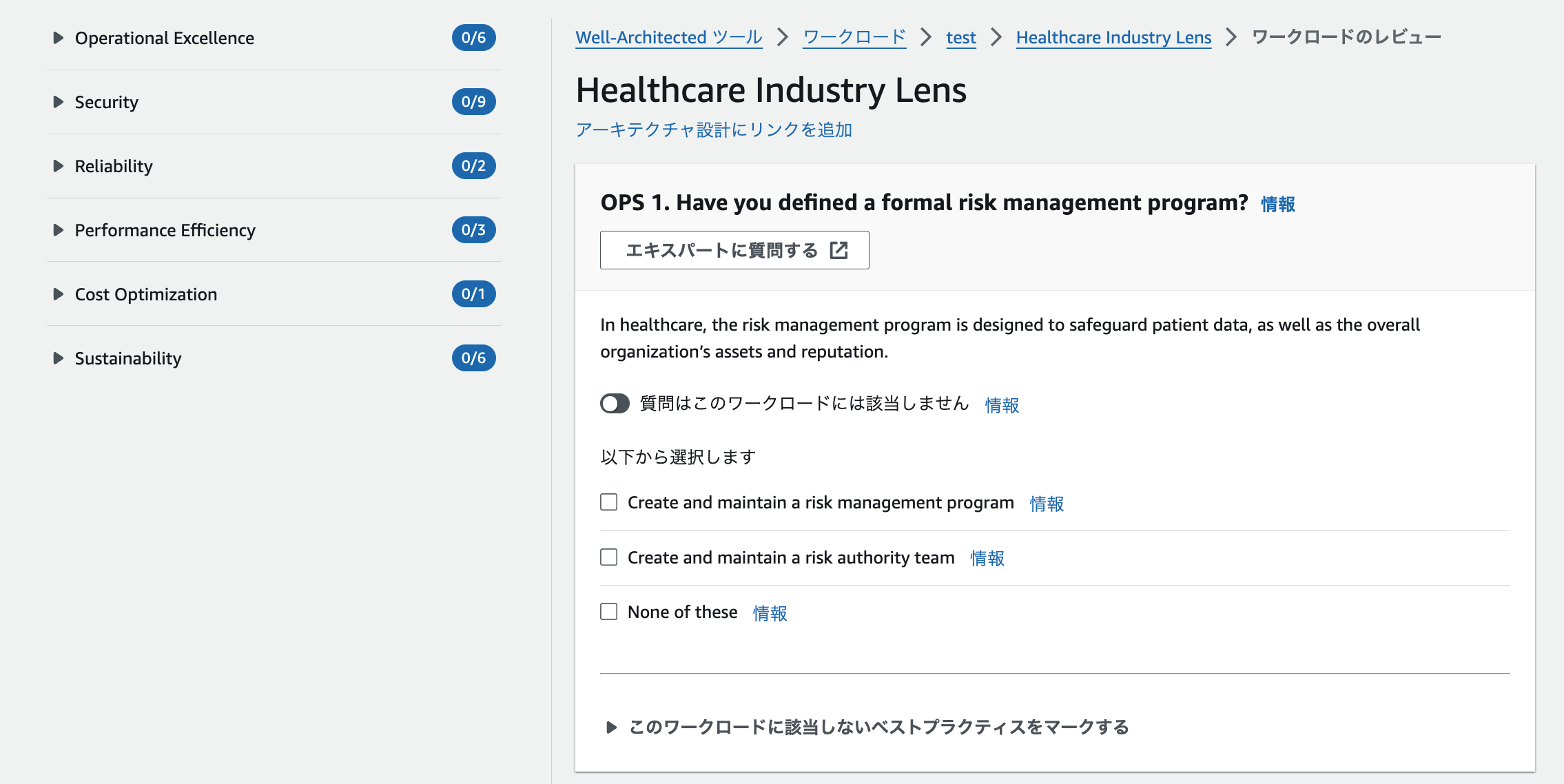This screenshot has height=784, width=1564.
Task: Open Well-Architected ツール breadcrumb link
Action: [x=668, y=37]
